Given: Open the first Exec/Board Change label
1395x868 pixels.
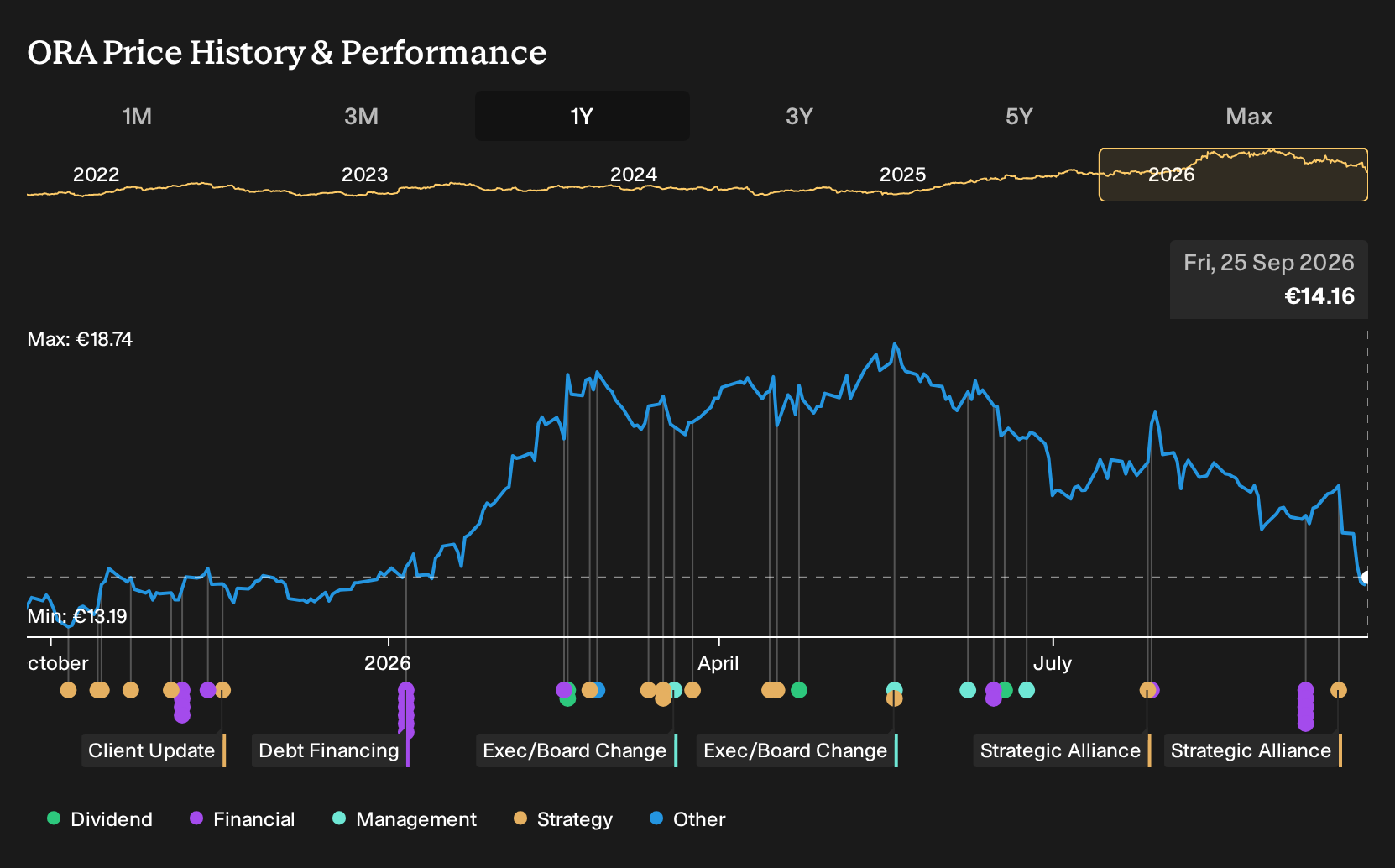Looking at the screenshot, I should click(577, 750).
